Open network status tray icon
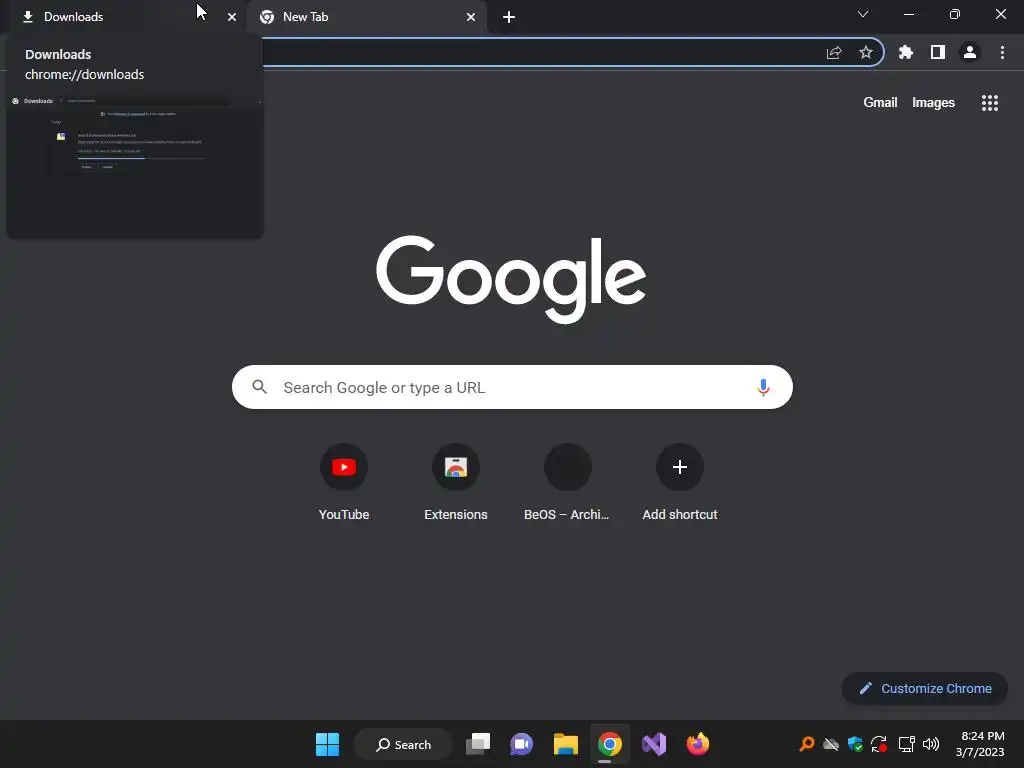The width and height of the screenshot is (1024, 768). pyautogui.click(x=906, y=744)
